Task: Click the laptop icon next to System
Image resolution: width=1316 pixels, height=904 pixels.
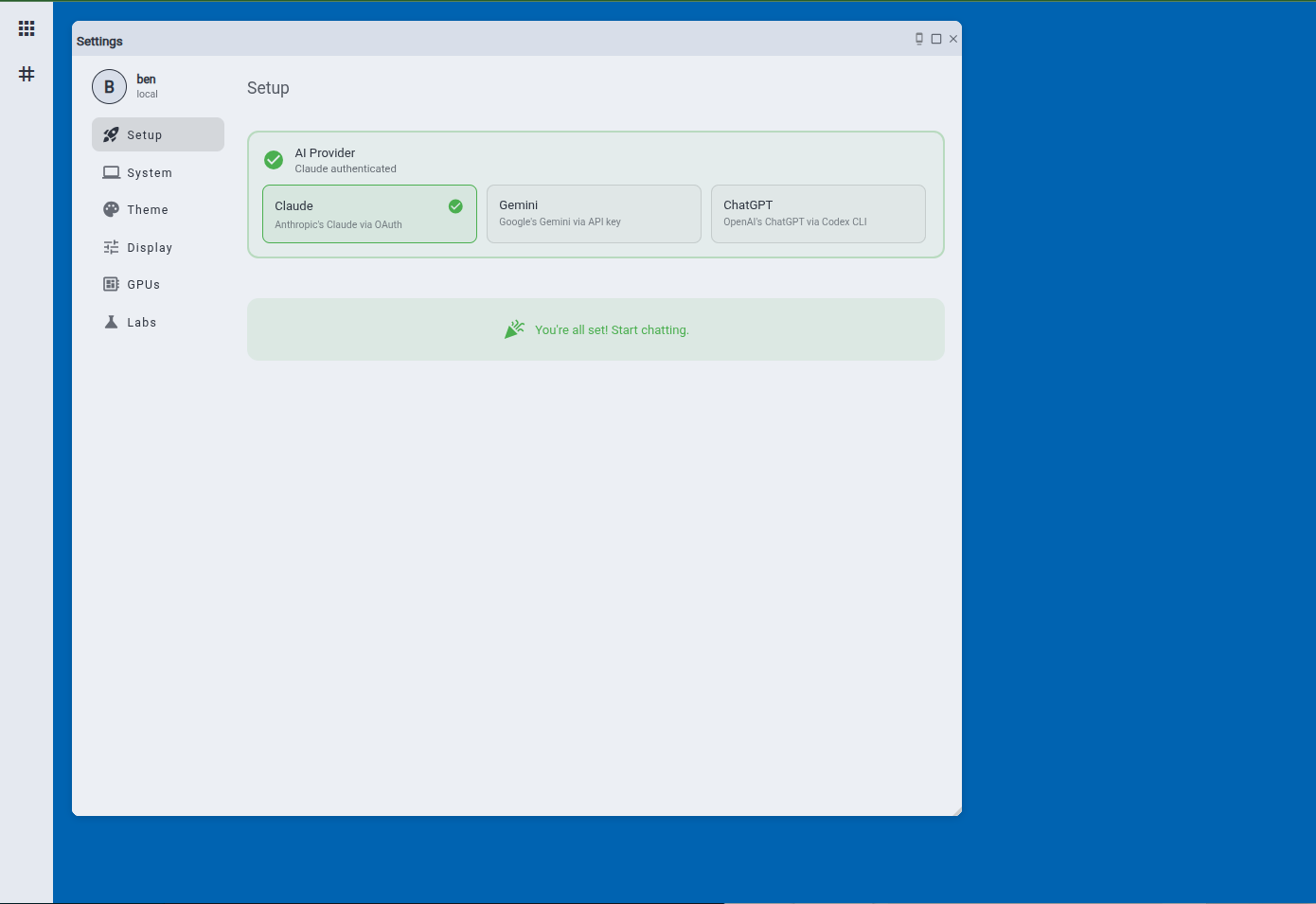Action: pyautogui.click(x=111, y=171)
